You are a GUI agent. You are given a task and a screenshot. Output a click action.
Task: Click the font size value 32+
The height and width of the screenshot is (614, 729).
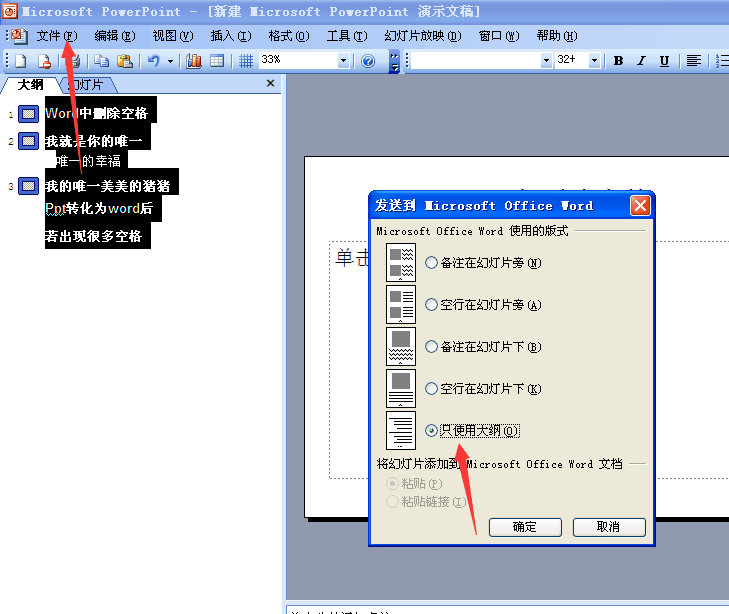[x=566, y=59]
